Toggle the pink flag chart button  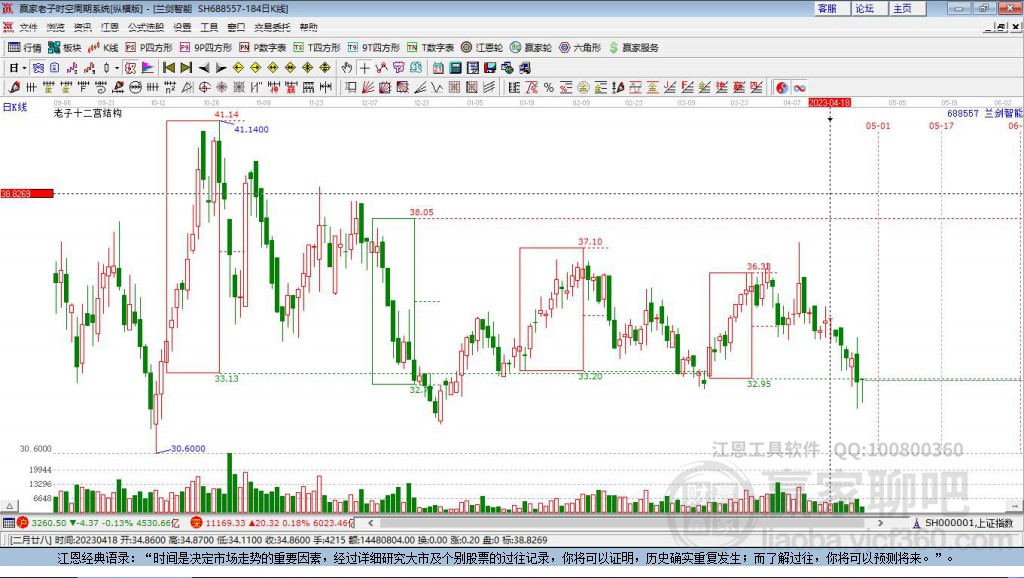148,68
